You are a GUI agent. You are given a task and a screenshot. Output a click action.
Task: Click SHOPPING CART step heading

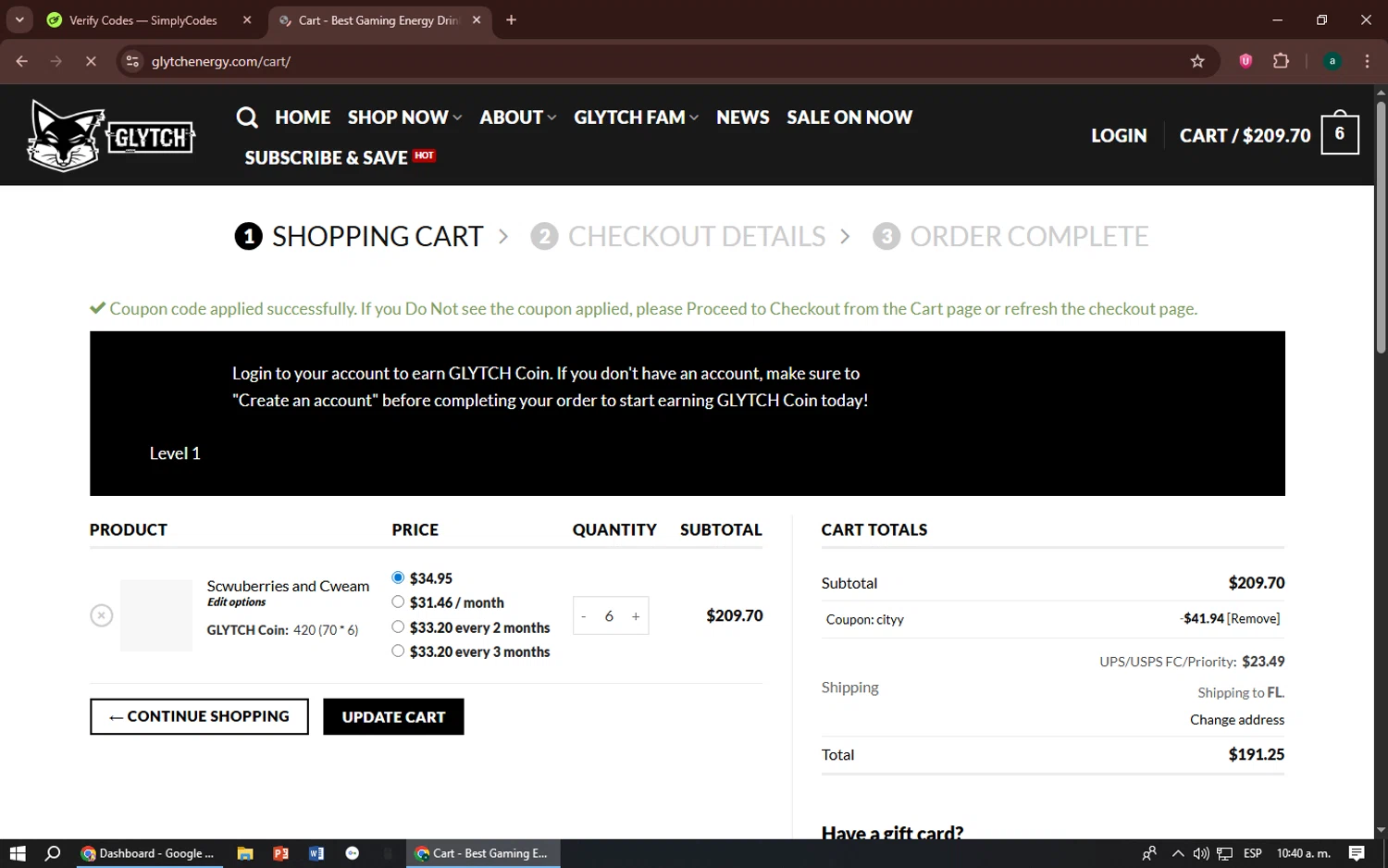pos(359,237)
